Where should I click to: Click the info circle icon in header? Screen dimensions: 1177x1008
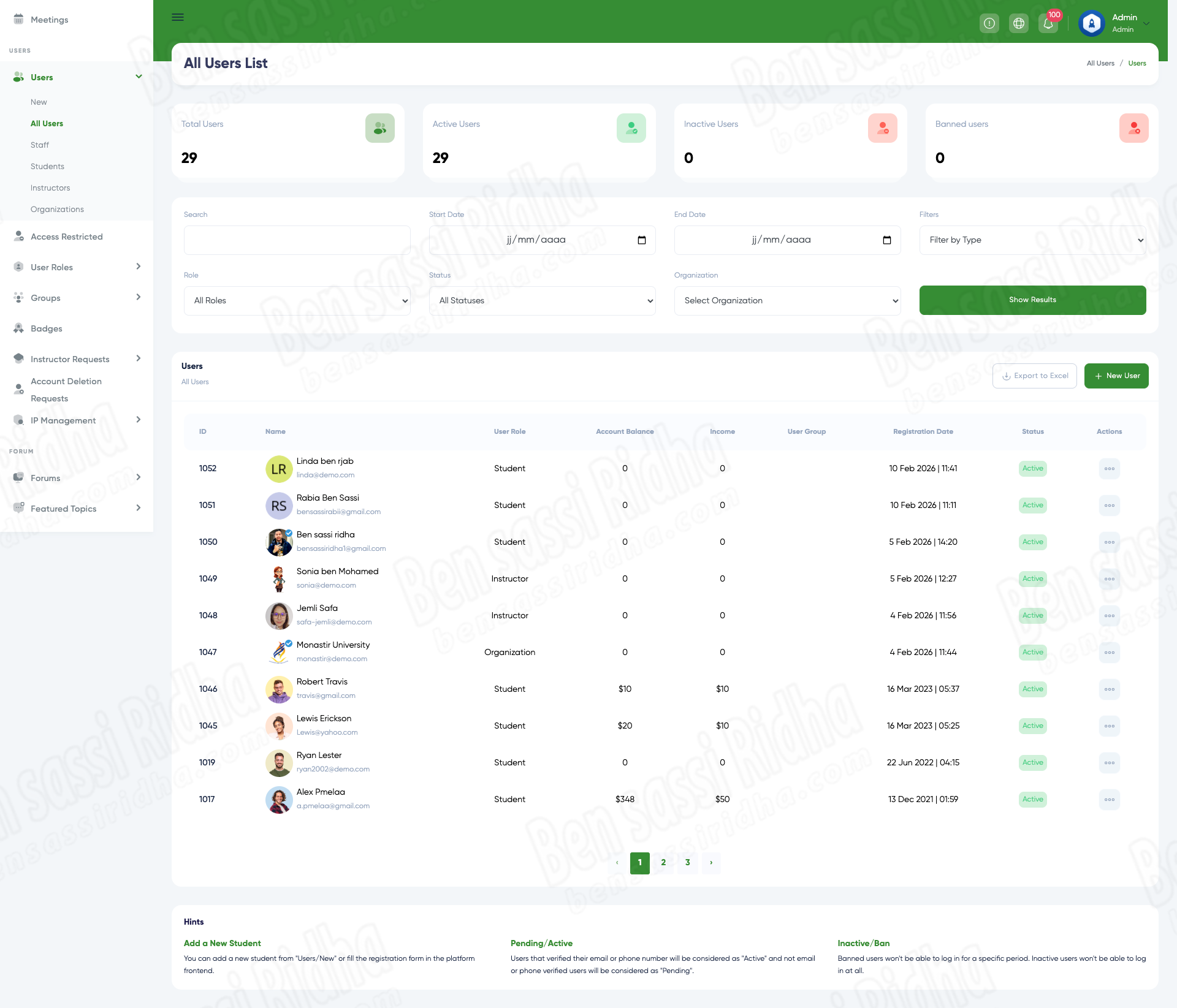989,24
